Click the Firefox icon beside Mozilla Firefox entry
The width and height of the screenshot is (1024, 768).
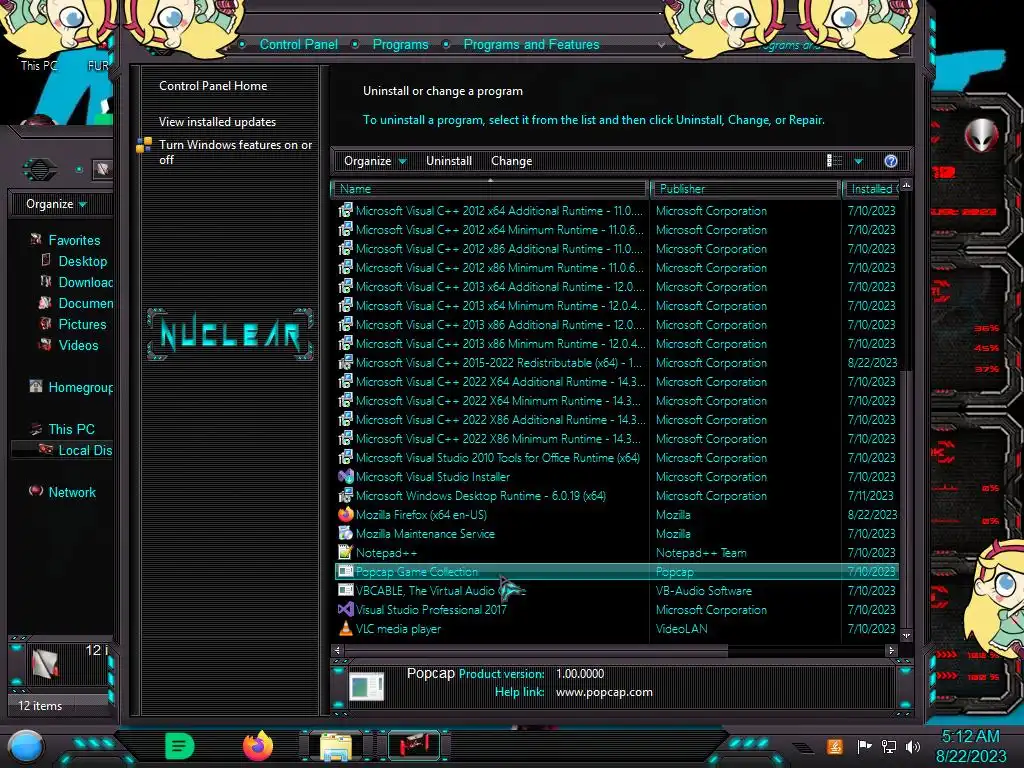tap(345, 515)
